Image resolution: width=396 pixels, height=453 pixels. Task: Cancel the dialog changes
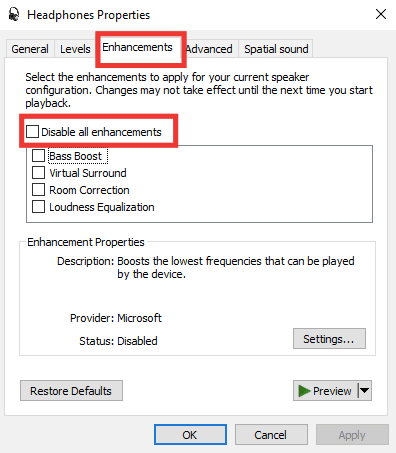point(271,435)
